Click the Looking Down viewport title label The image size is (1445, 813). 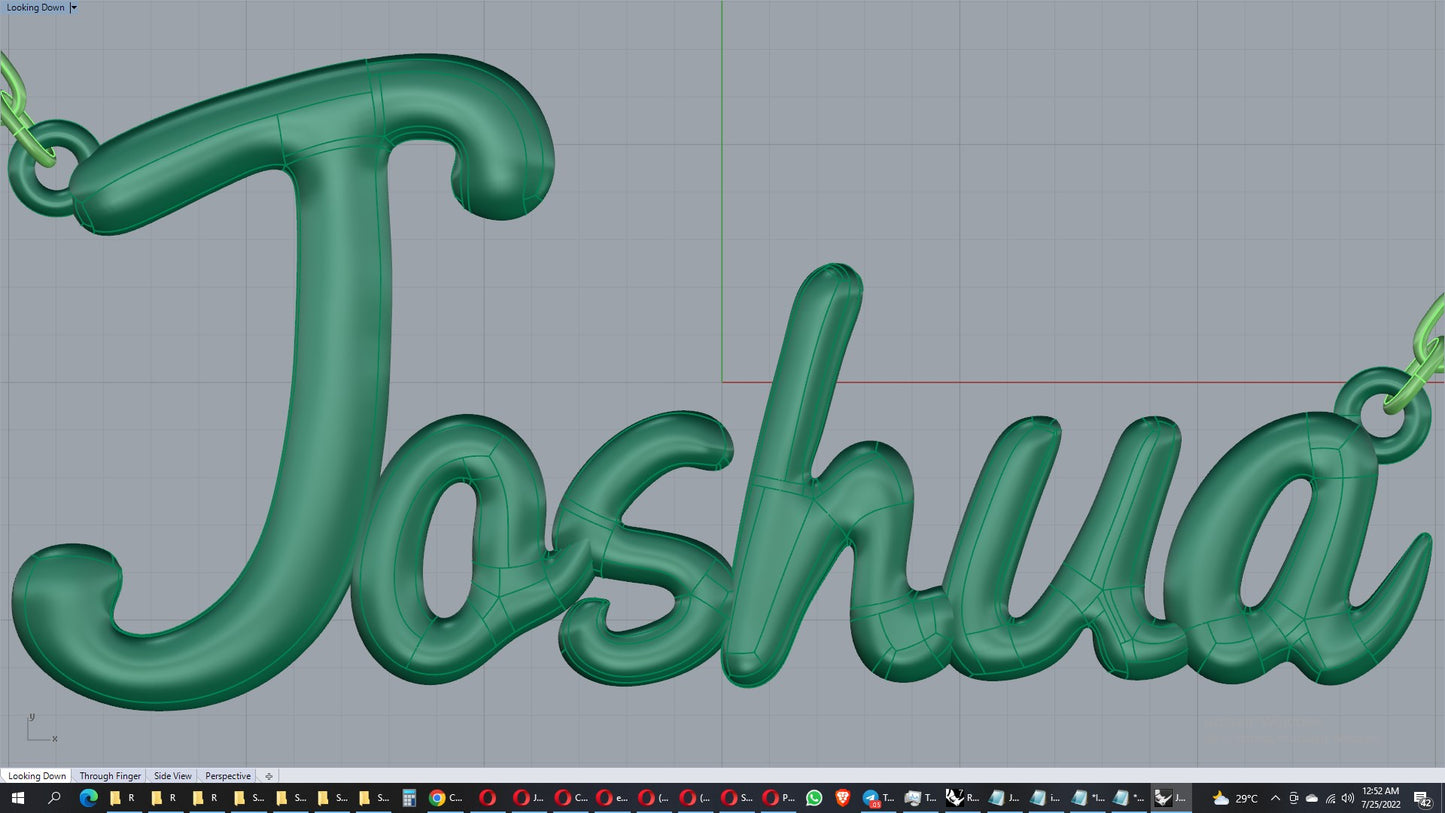pyautogui.click(x=36, y=7)
